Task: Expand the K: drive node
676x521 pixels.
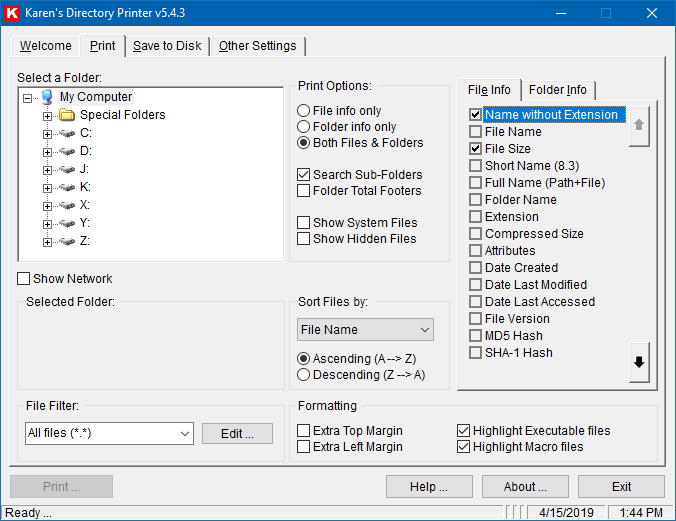Action: (47, 188)
